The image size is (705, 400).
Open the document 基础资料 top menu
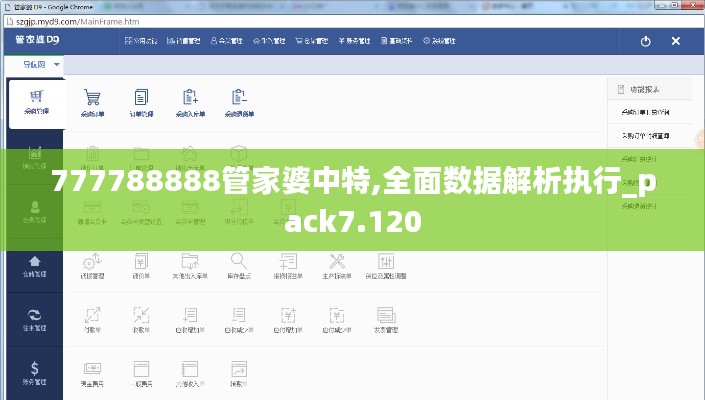click(x=397, y=41)
